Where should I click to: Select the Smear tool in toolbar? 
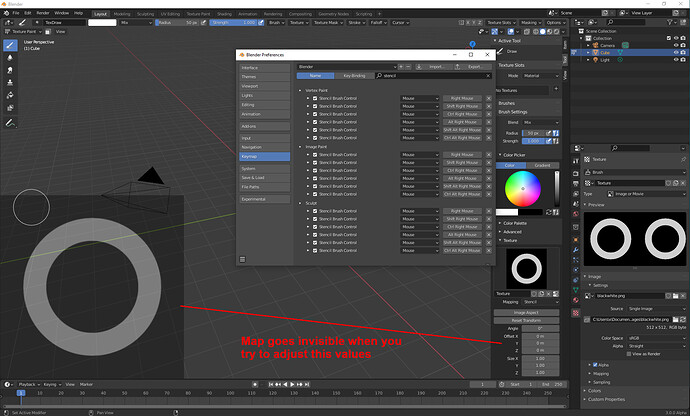10,70
